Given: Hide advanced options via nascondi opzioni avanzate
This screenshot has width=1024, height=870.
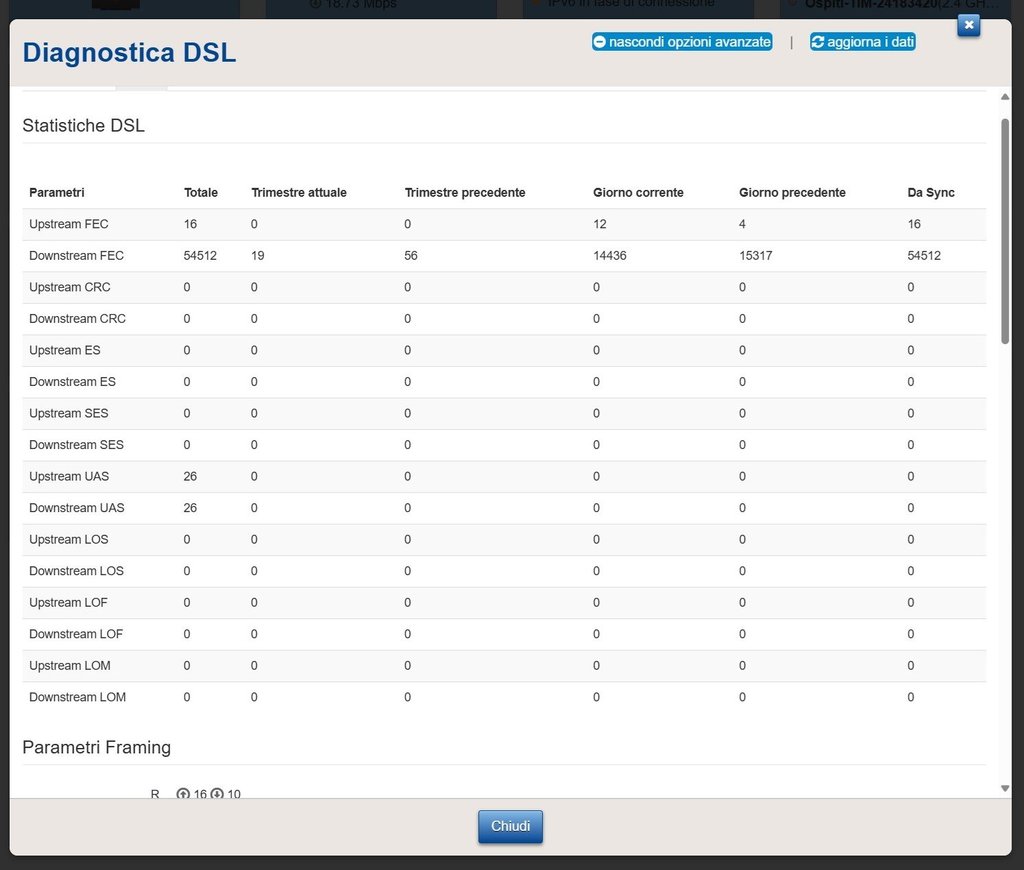Looking at the screenshot, I should [x=689, y=42].
